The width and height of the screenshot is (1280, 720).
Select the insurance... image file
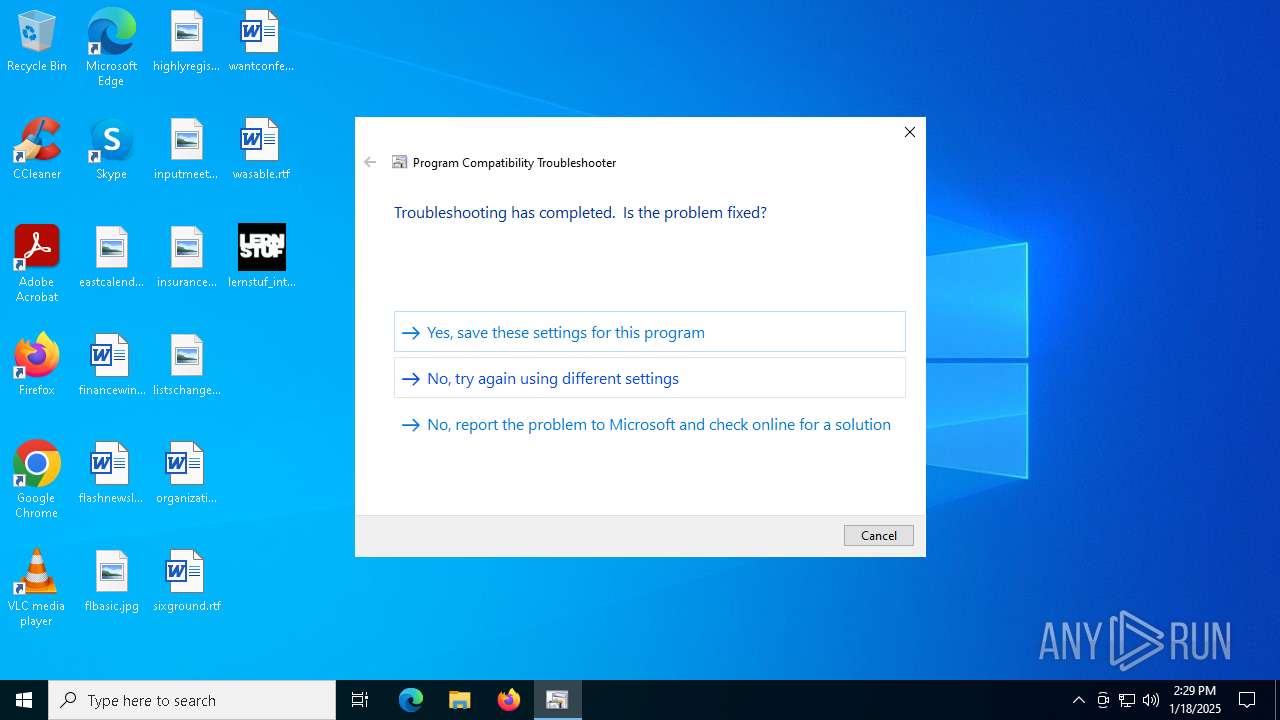[186, 258]
